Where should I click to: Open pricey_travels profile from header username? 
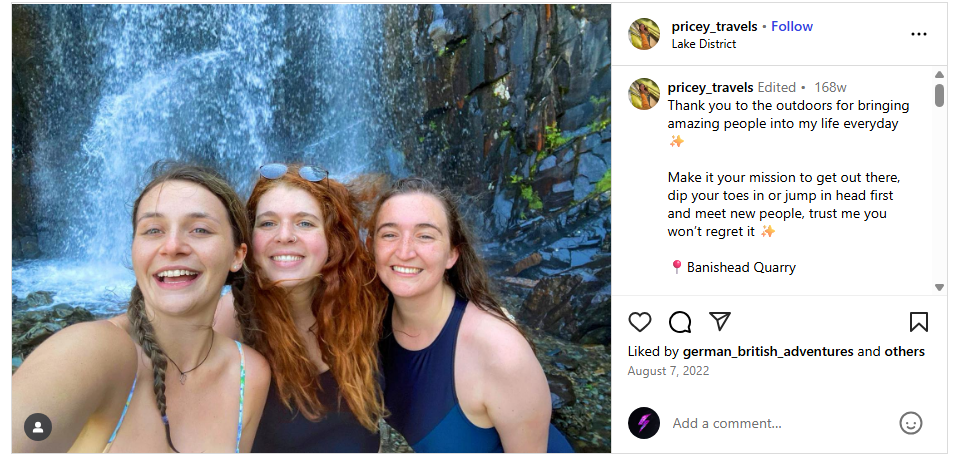coord(714,26)
